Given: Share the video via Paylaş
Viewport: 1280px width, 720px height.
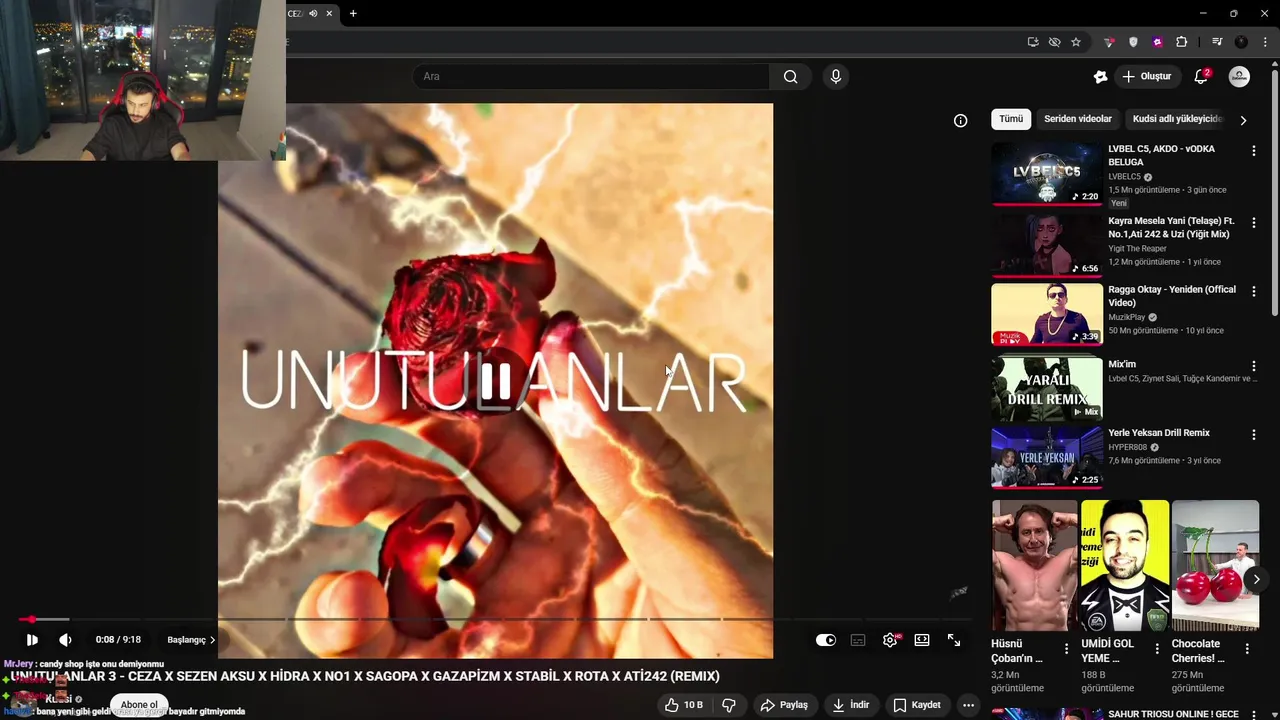Looking at the screenshot, I should pyautogui.click(x=784, y=705).
